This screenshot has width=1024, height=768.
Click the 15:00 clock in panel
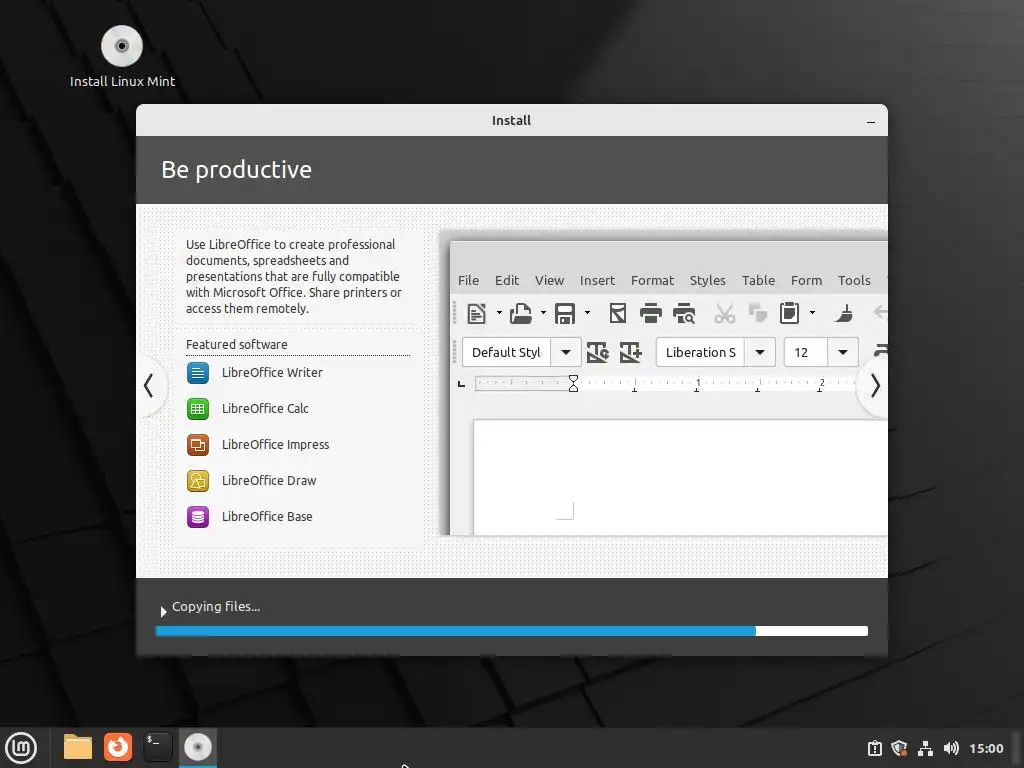[986, 748]
